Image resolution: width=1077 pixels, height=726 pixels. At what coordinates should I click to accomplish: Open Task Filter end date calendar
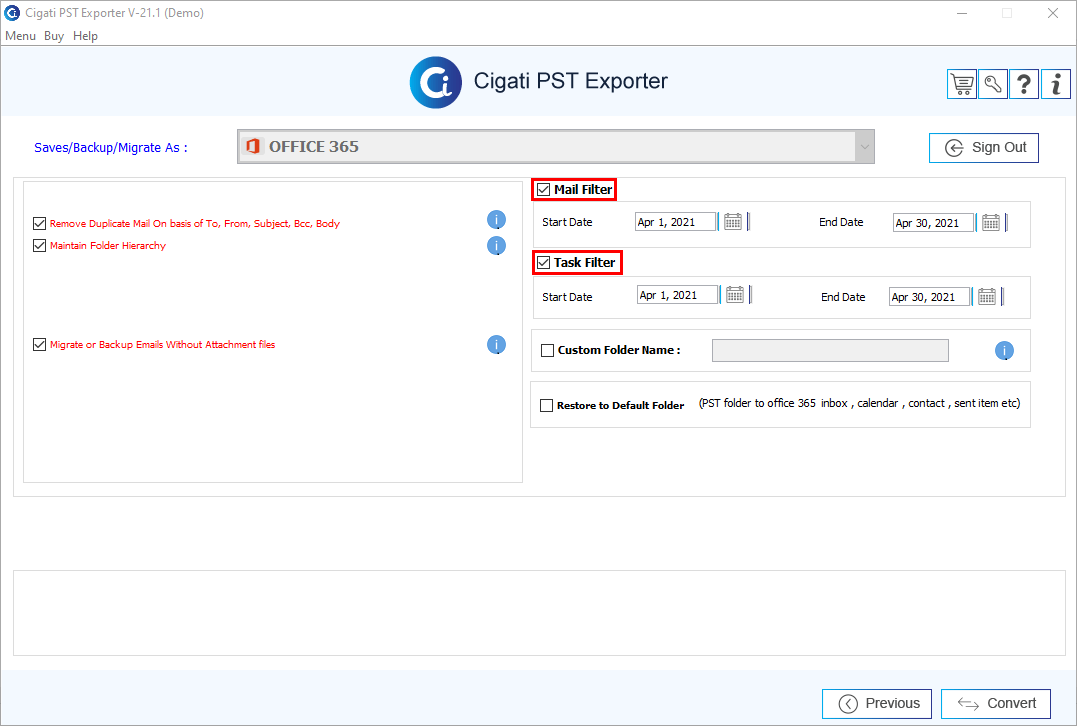(987, 297)
